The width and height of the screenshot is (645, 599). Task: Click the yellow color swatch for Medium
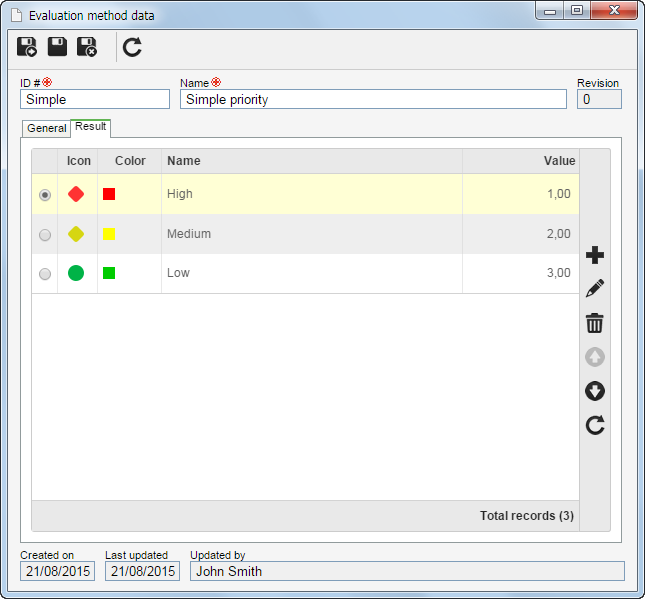tap(109, 234)
